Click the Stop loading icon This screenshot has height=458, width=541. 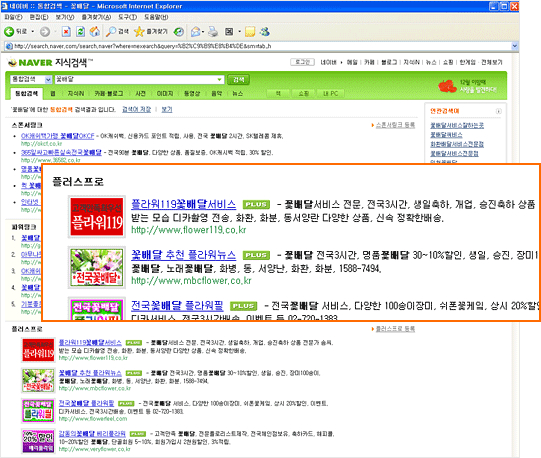coord(66,32)
